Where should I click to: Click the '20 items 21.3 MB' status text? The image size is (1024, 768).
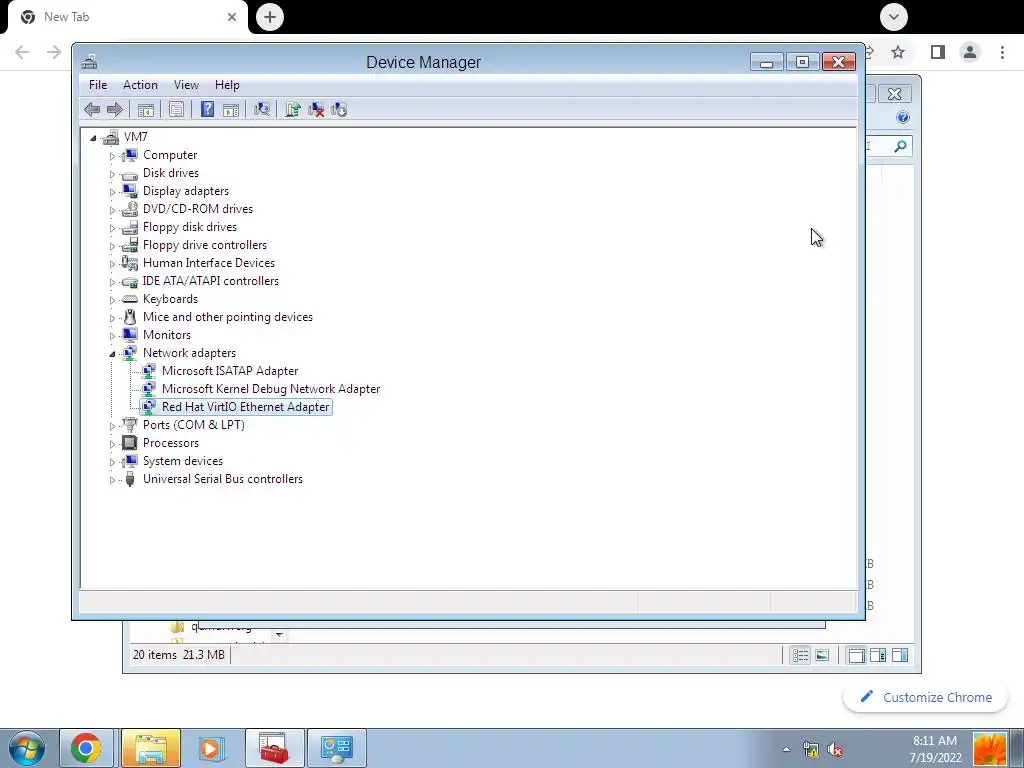click(178, 655)
